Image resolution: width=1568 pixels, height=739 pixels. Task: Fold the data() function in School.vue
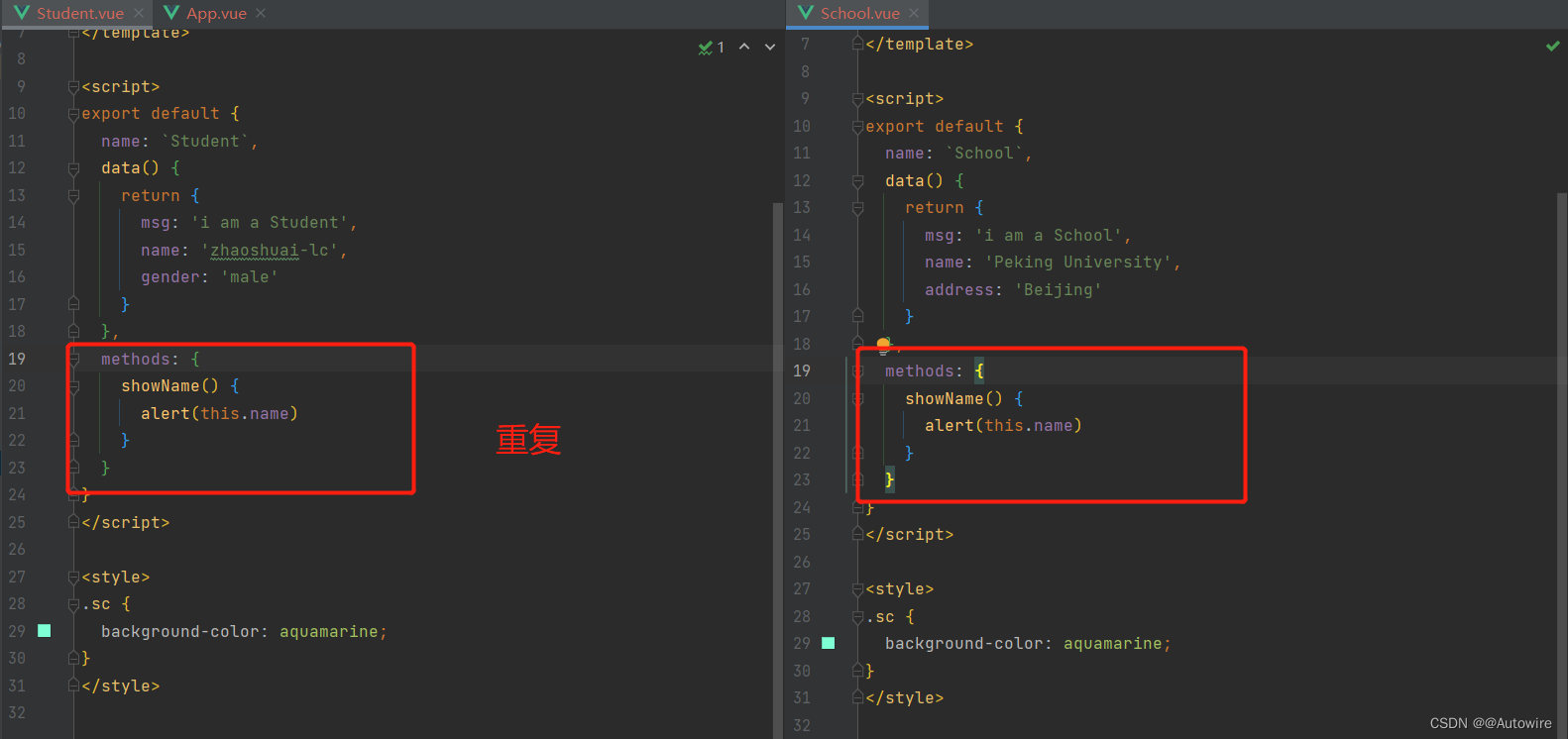(x=857, y=181)
